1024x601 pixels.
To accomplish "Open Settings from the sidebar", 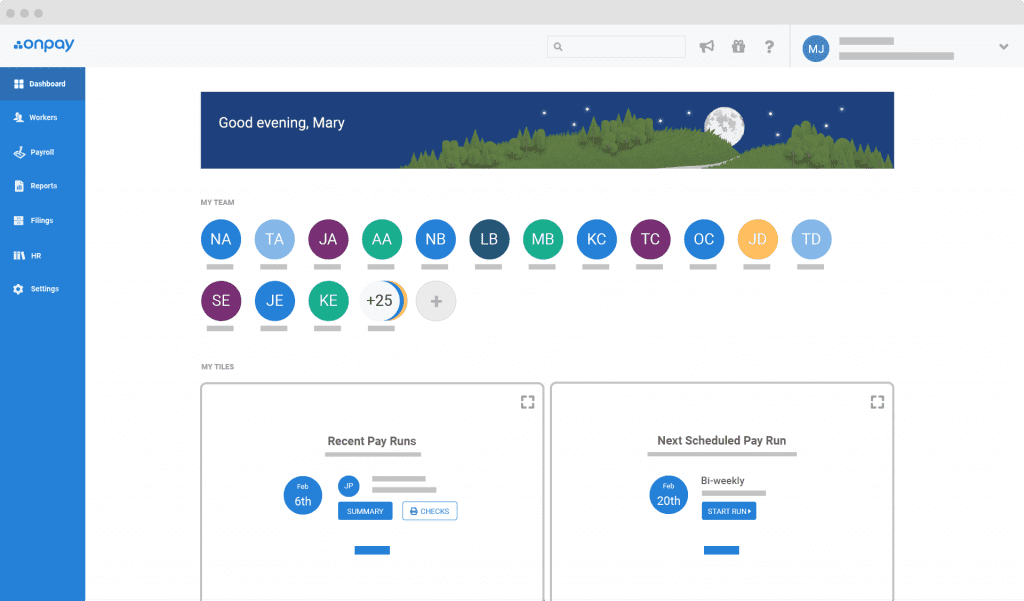I will pos(42,289).
